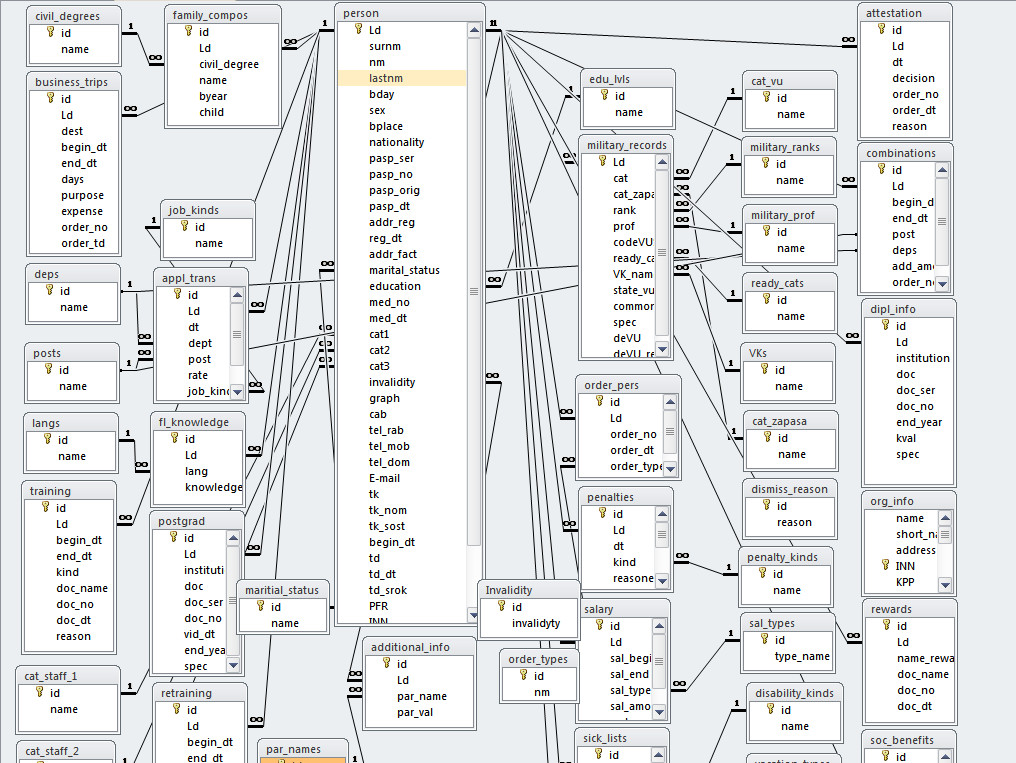Image resolution: width=1016 pixels, height=763 pixels.
Task: Click scroll down arrow in postgrad table
Action: (x=233, y=665)
